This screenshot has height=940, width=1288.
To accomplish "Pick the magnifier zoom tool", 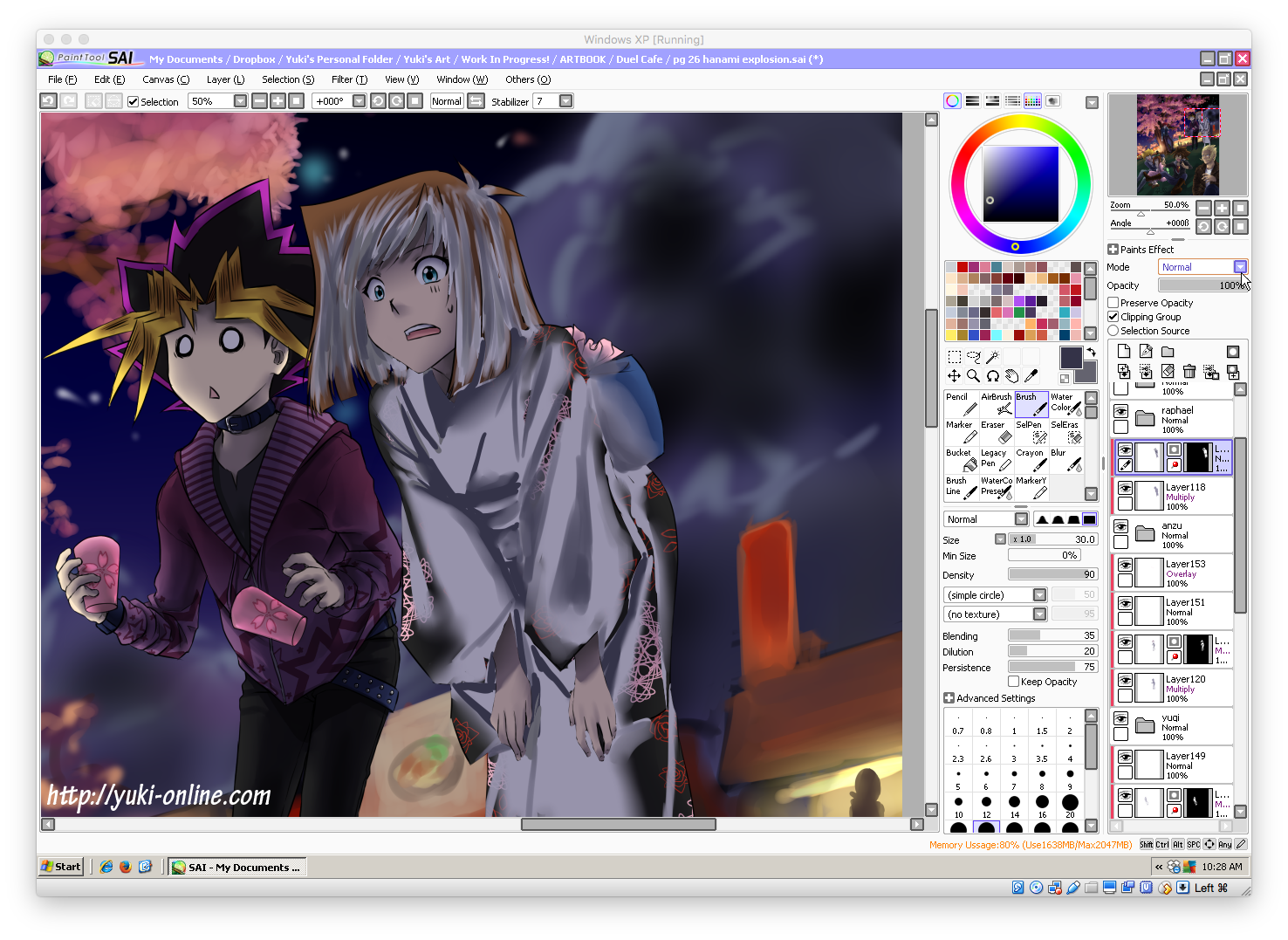I will click(x=973, y=376).
